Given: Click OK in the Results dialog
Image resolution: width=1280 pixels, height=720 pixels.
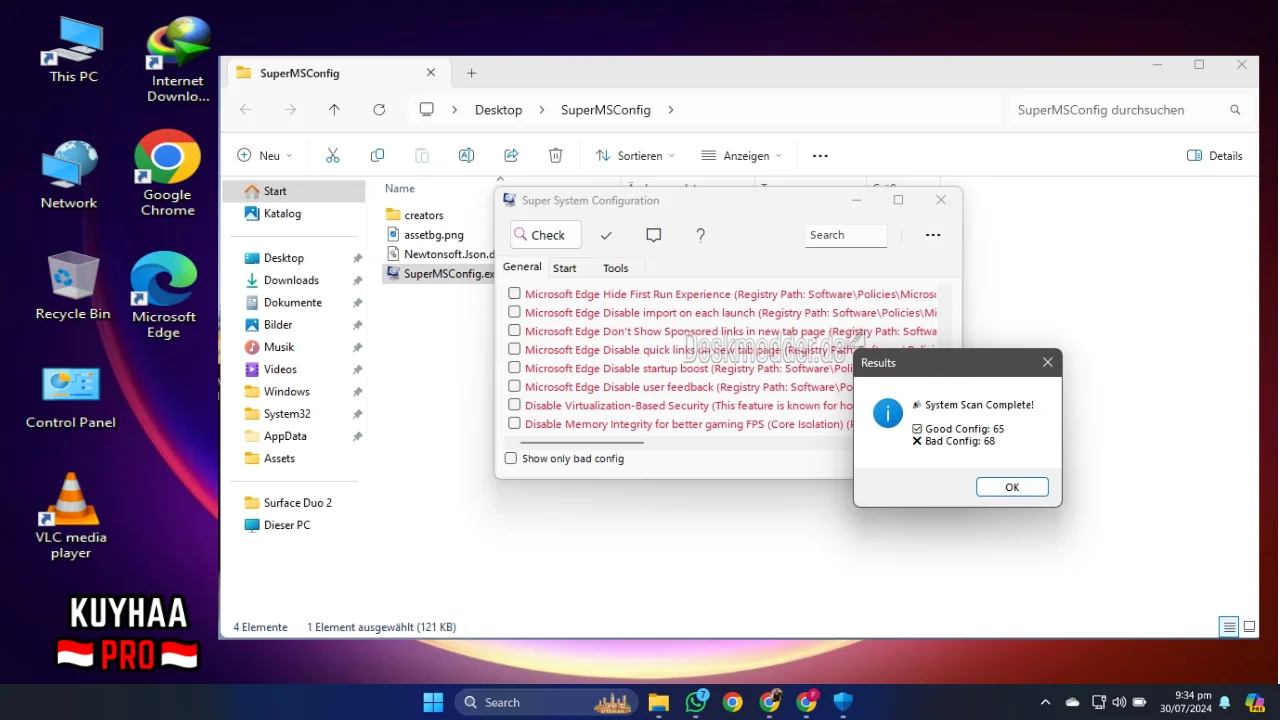Looking at the screenshot, I should (x=1012, y=487).
